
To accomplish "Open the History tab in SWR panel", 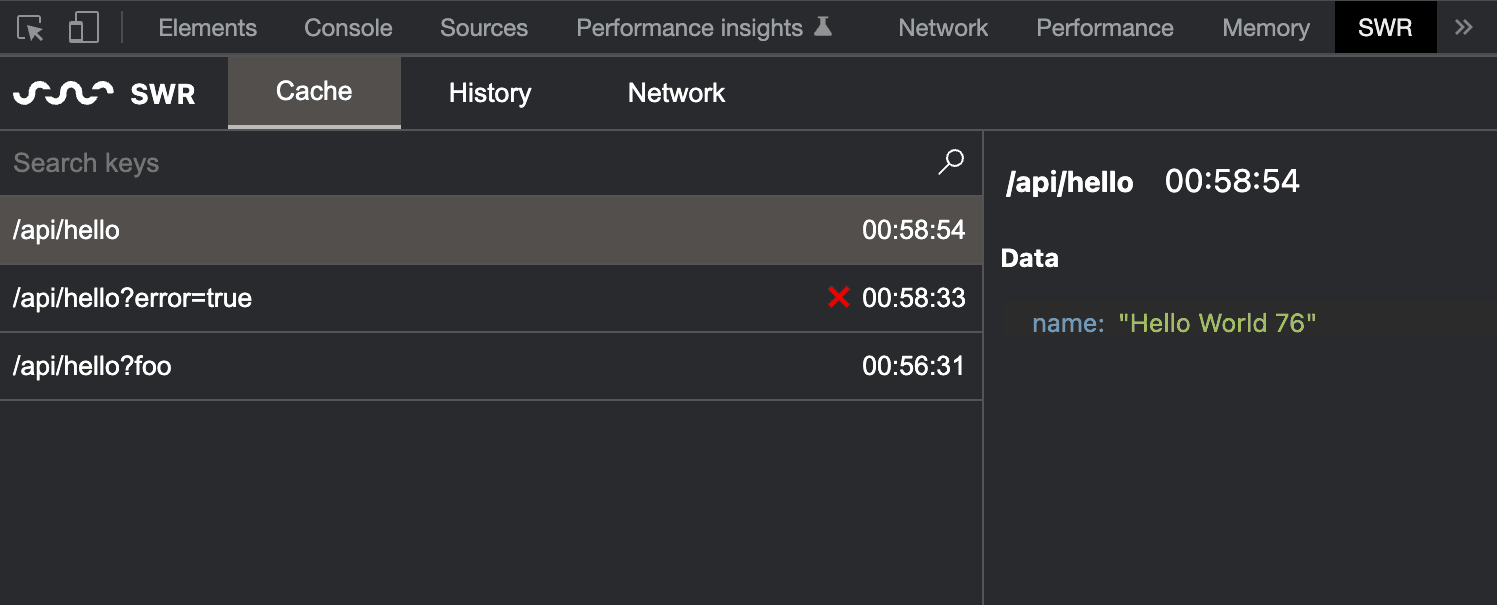I will (x=489, y=92).
